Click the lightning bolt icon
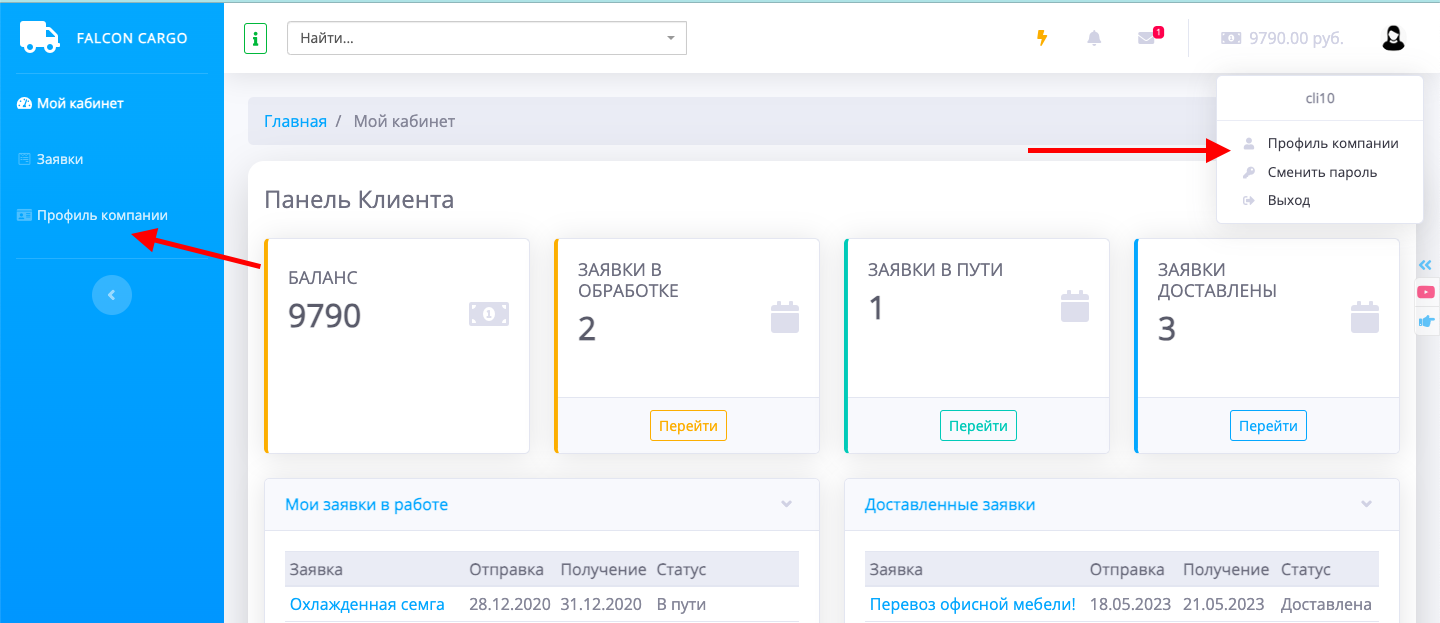 [1042, 38]
